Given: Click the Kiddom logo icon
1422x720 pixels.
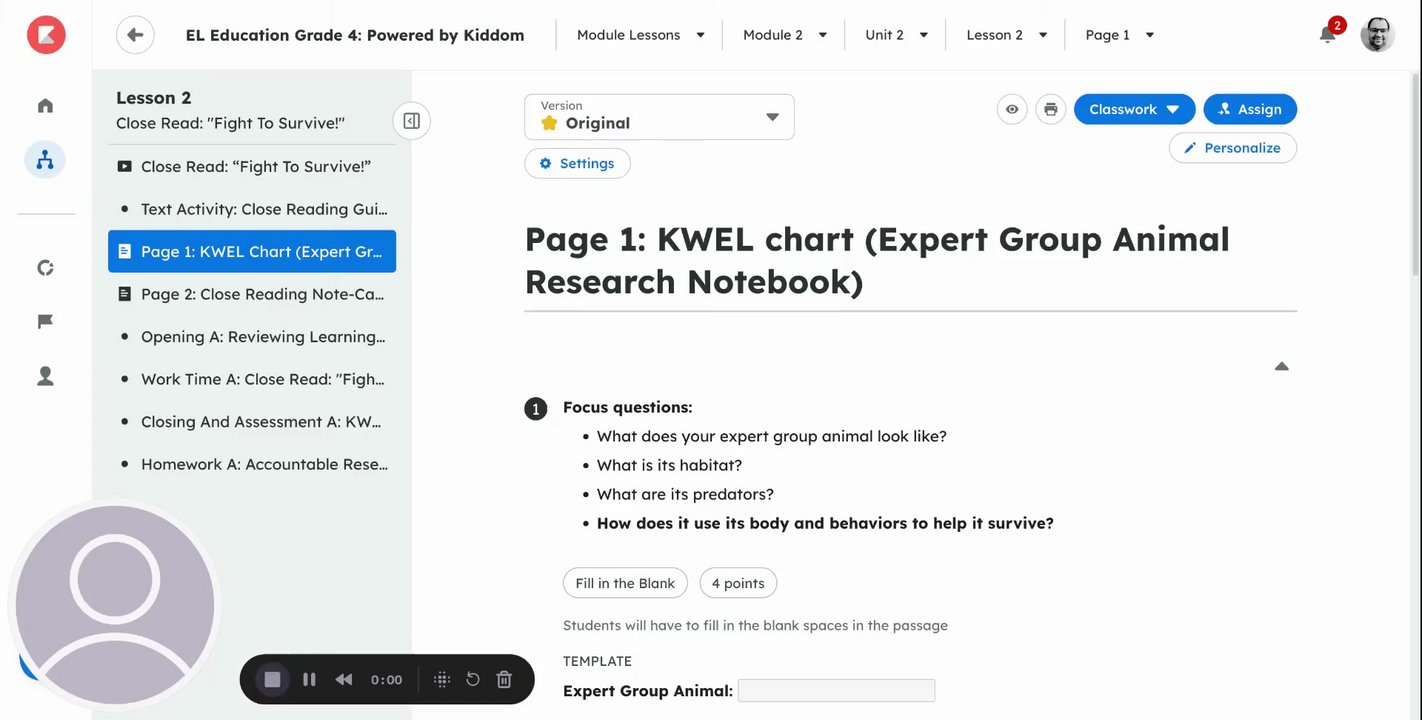Looking at the screenshot, I should coord(46,35).
